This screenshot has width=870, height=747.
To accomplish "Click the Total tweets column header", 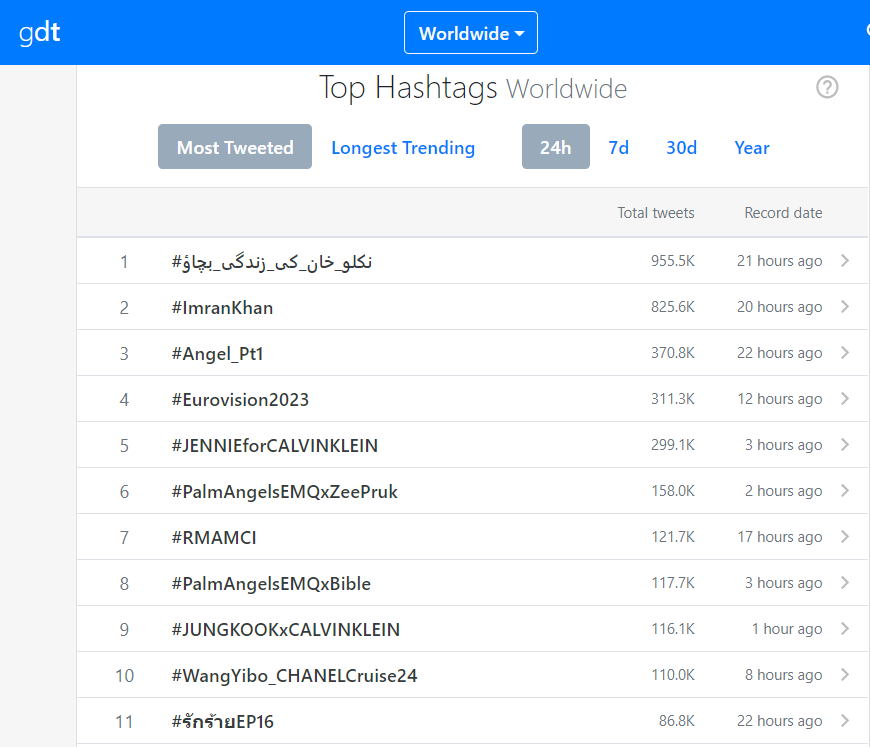I will pos(656,213).
